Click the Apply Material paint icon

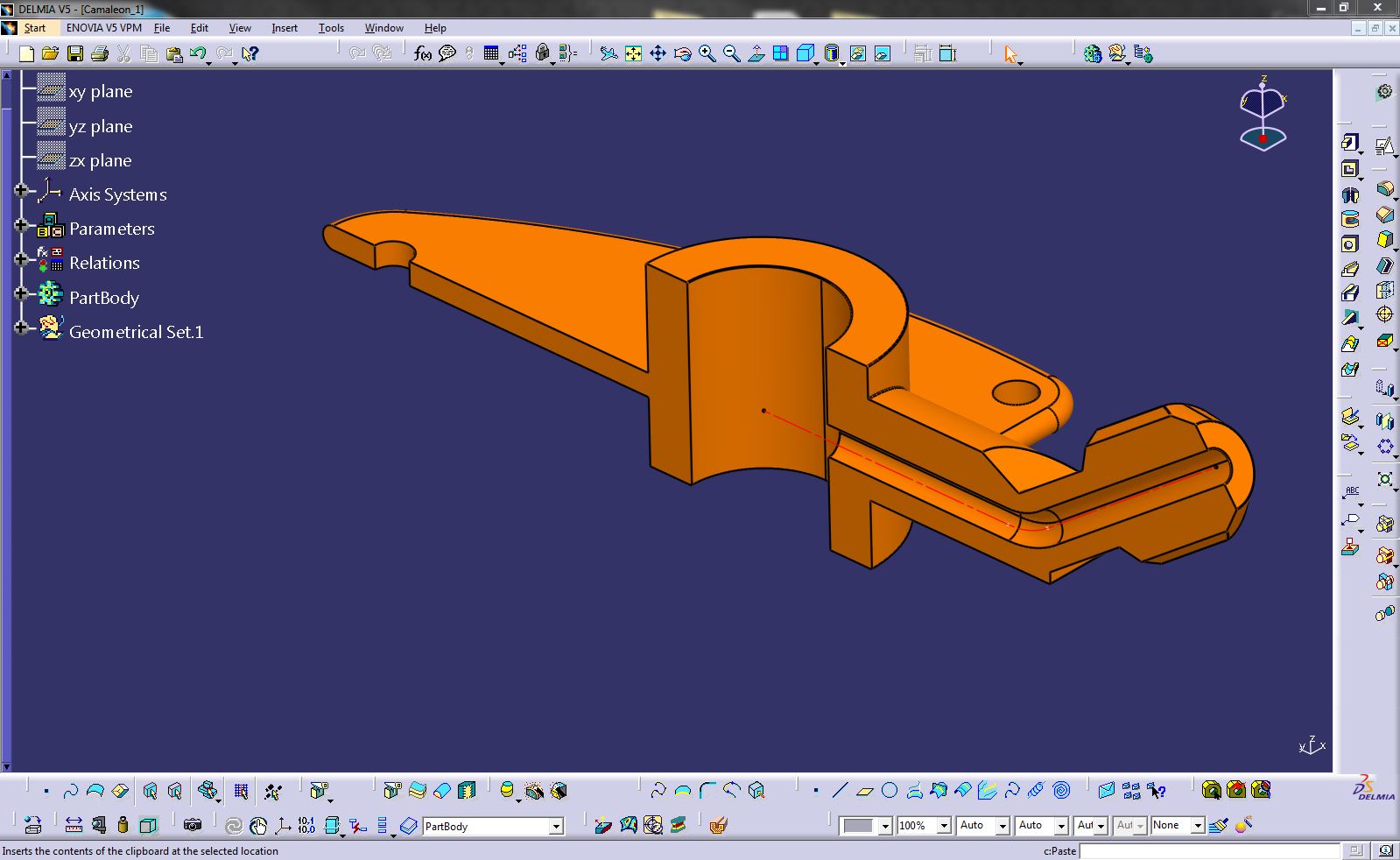[x=718, y=825]
